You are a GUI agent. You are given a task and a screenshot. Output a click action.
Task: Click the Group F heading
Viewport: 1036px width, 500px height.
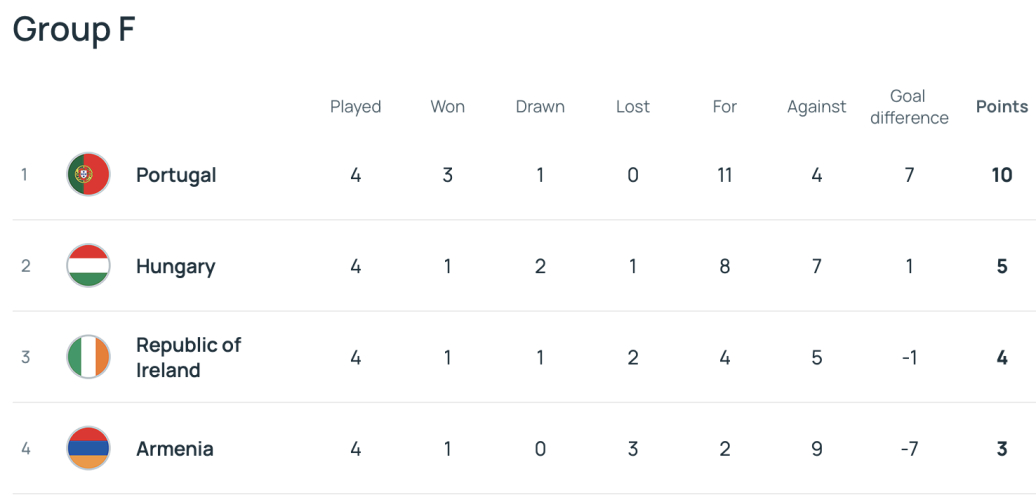point(73,30)
